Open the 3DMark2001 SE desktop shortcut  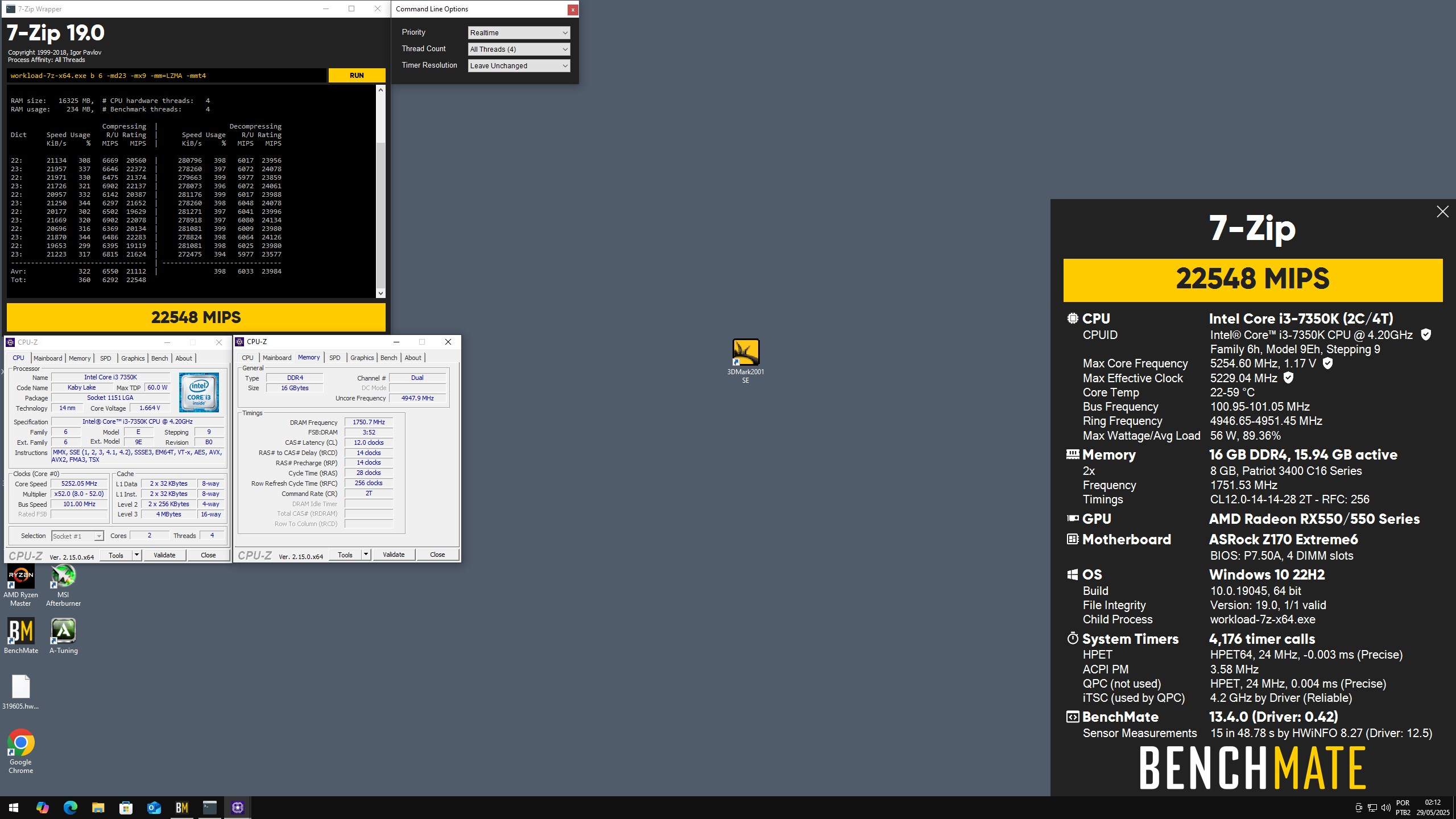(x=745, y=360)
